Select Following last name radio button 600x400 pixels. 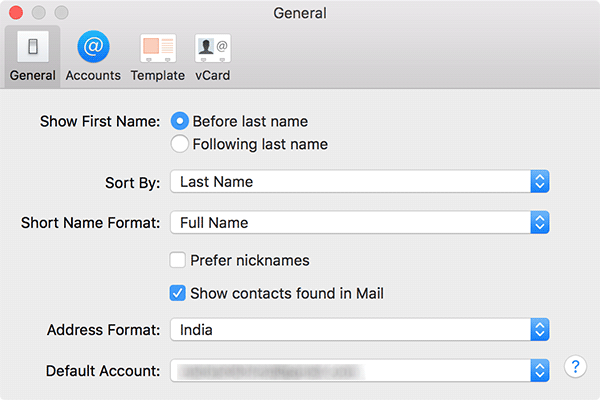tap(179, 144)
